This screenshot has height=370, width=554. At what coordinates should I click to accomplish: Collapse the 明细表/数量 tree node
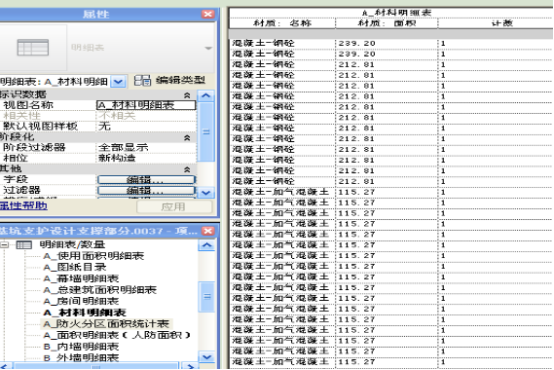4,245
